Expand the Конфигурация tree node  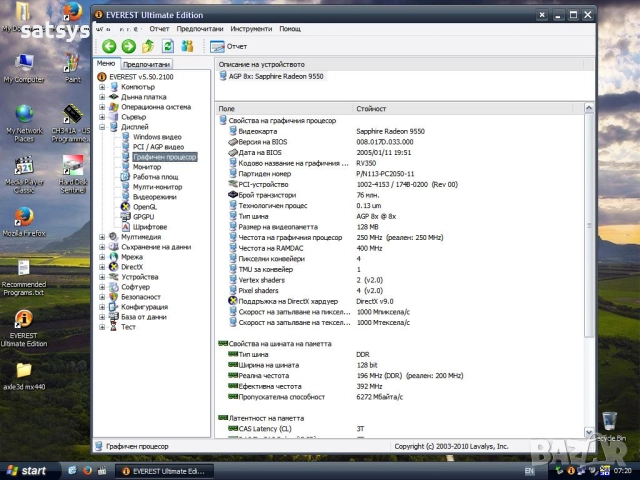pyautogui.click(x=102, y=307)
